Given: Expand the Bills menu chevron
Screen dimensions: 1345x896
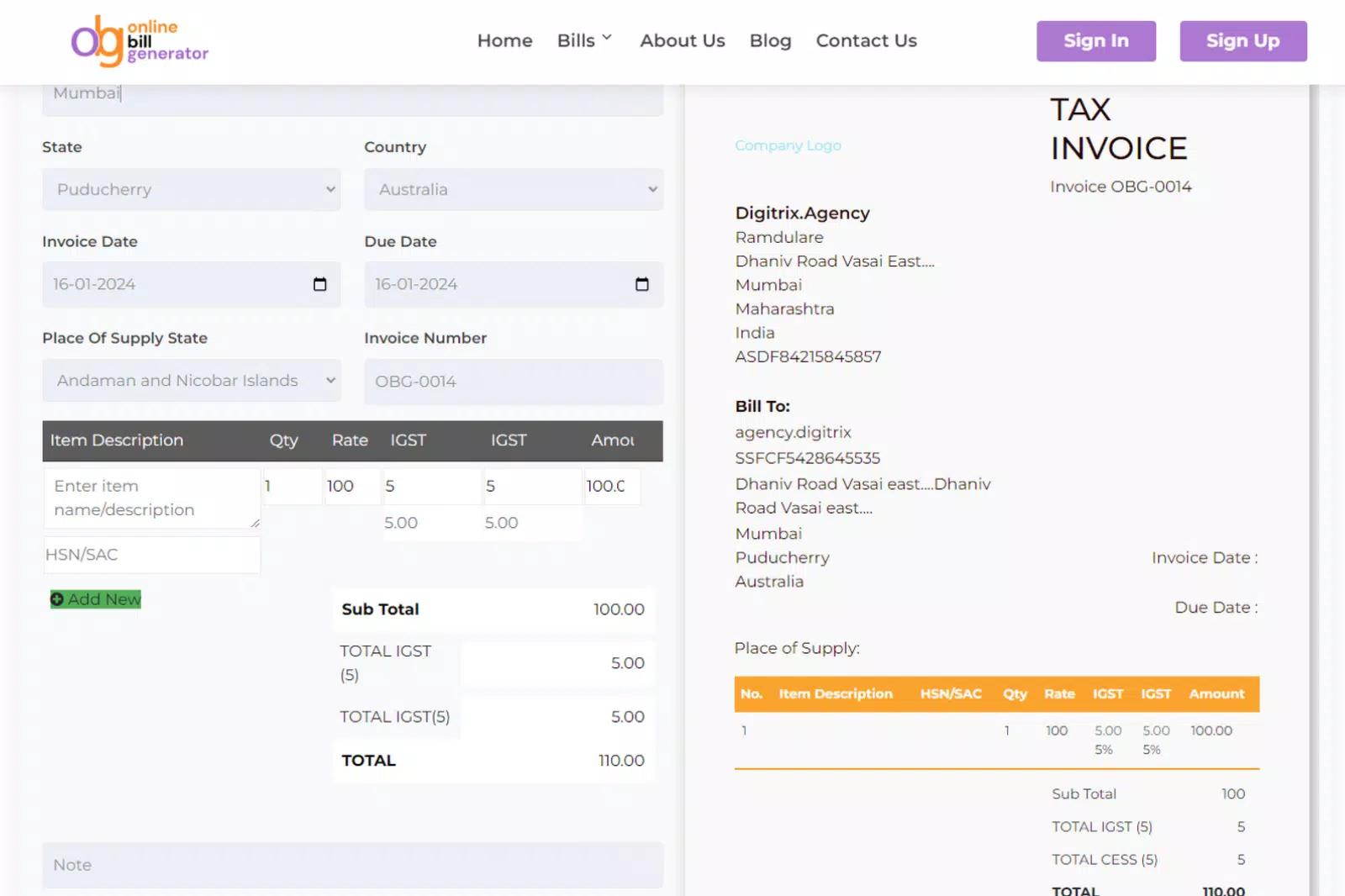Looking at the screenshot, I should coord(607,38).
